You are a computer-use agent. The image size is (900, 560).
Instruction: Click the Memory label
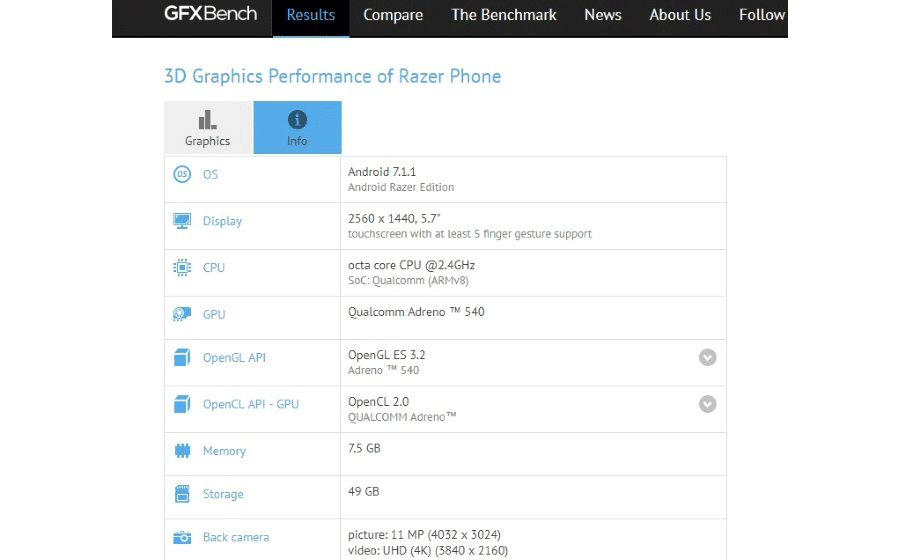click(x=224, y=452)
